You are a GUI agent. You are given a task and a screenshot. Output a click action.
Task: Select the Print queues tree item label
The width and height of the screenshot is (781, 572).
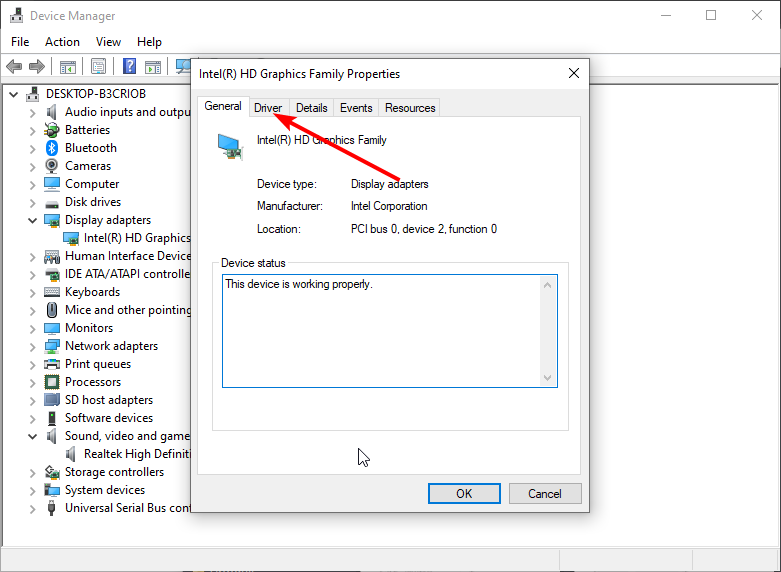[x=98, y=364]
